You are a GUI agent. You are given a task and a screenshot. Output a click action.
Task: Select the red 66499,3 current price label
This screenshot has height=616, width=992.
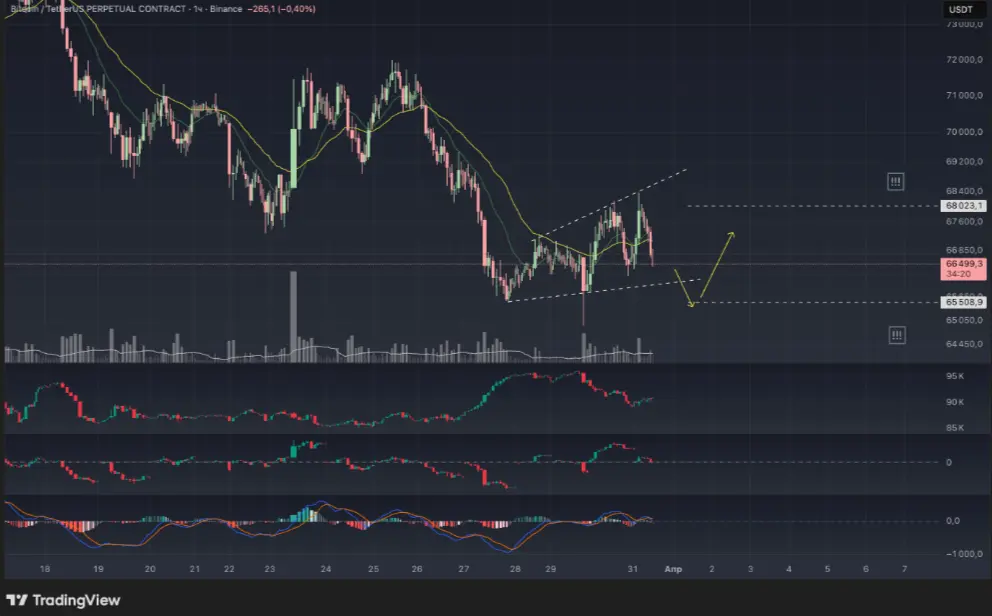pos(964,269)
